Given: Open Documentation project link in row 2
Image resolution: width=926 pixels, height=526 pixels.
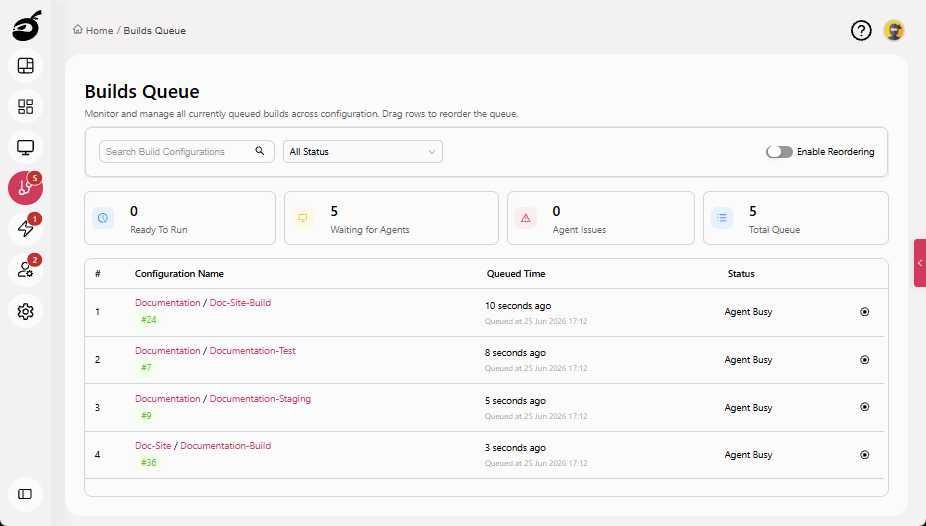Looking at the screenshot, I should (x=168, y=350).
